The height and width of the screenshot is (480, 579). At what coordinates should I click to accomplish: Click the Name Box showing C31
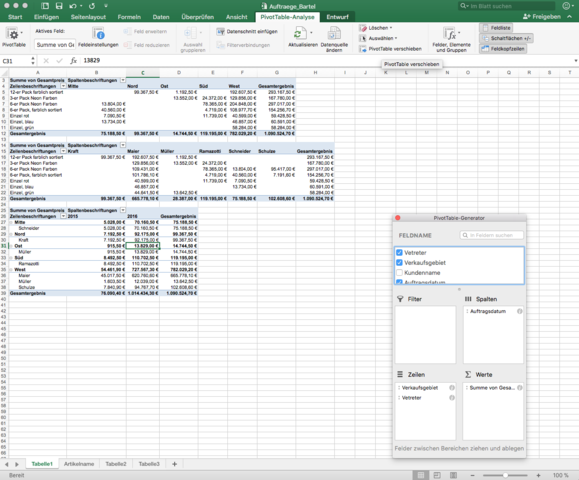(15, 61)
